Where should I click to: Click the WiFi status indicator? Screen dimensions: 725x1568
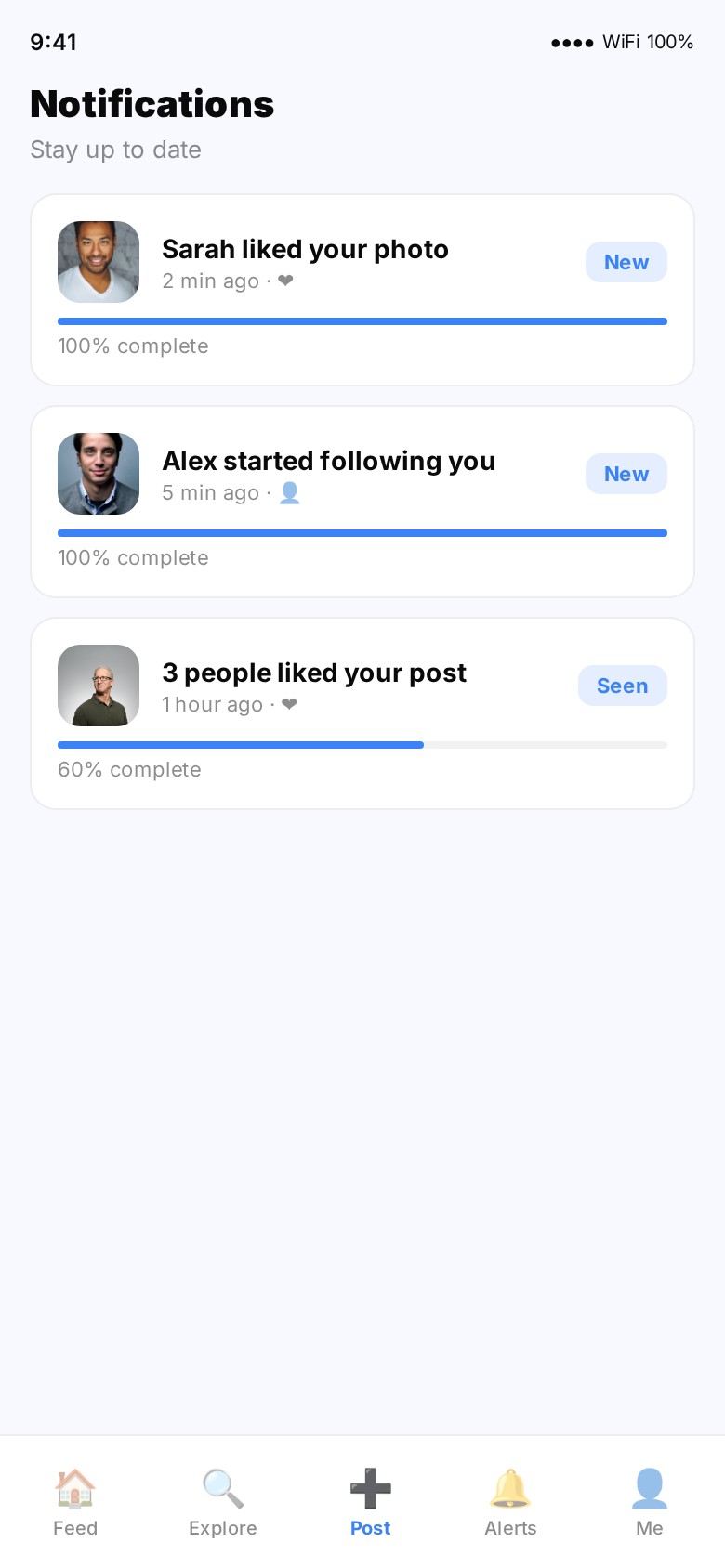click(x=622, y=42)
